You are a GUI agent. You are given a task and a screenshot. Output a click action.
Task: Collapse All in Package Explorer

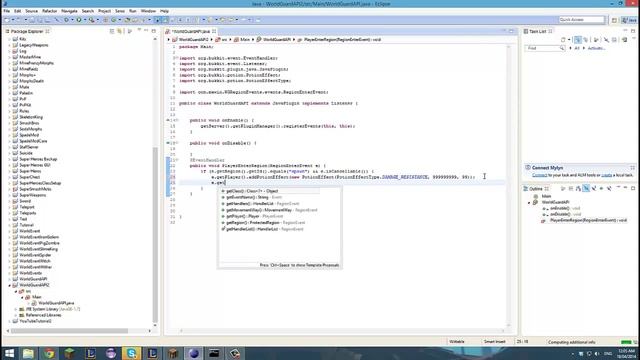pyautogui.click(x=112, y=31)
